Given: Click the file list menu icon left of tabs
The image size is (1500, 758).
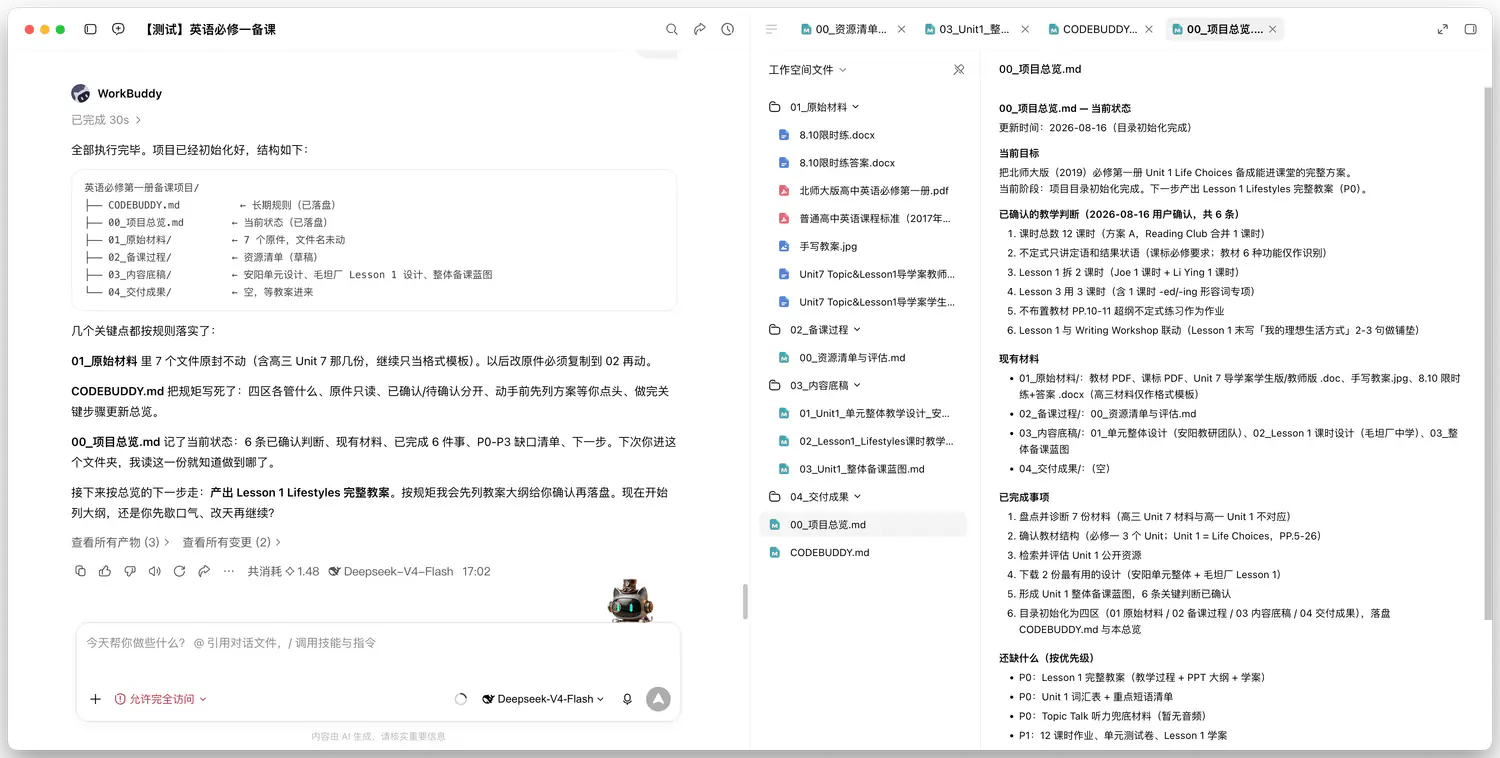Looking at the screenshot, I should [771, 30].
